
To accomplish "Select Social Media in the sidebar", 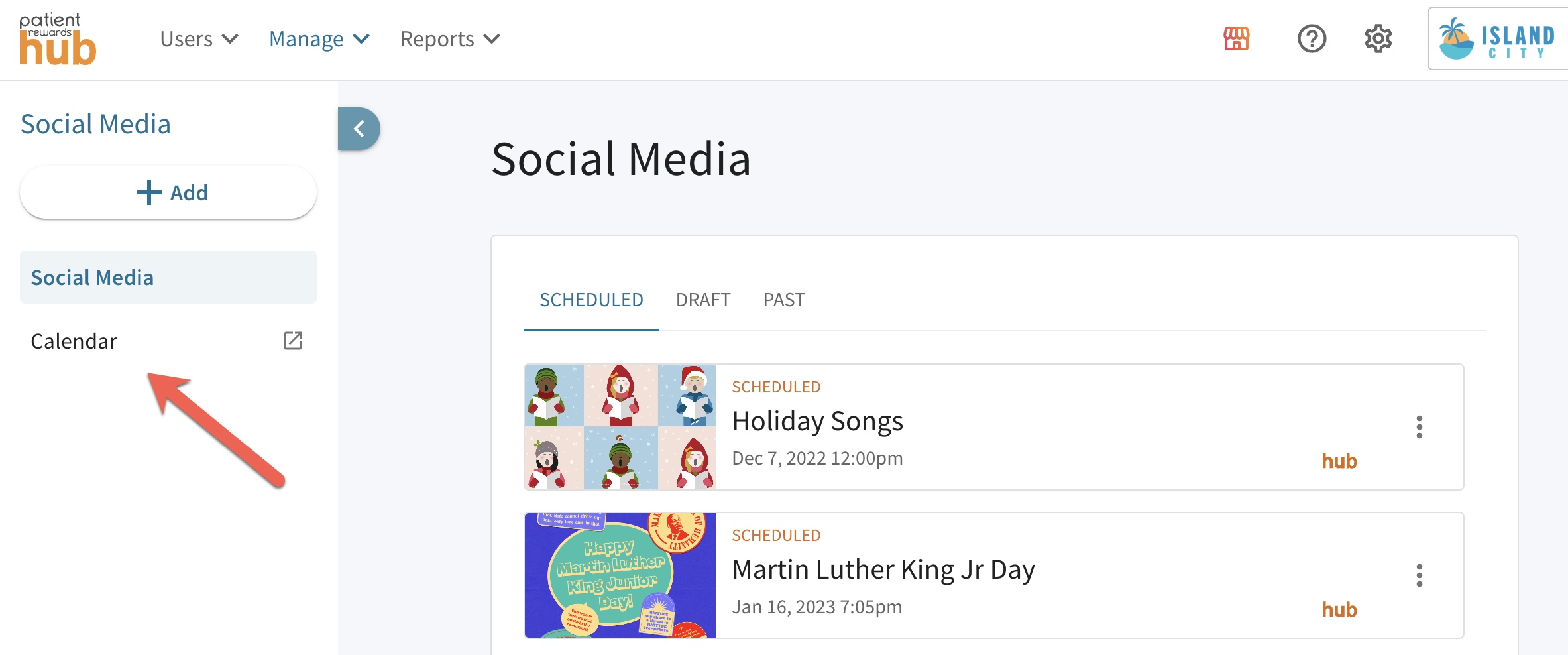I will tap(168, 277).
